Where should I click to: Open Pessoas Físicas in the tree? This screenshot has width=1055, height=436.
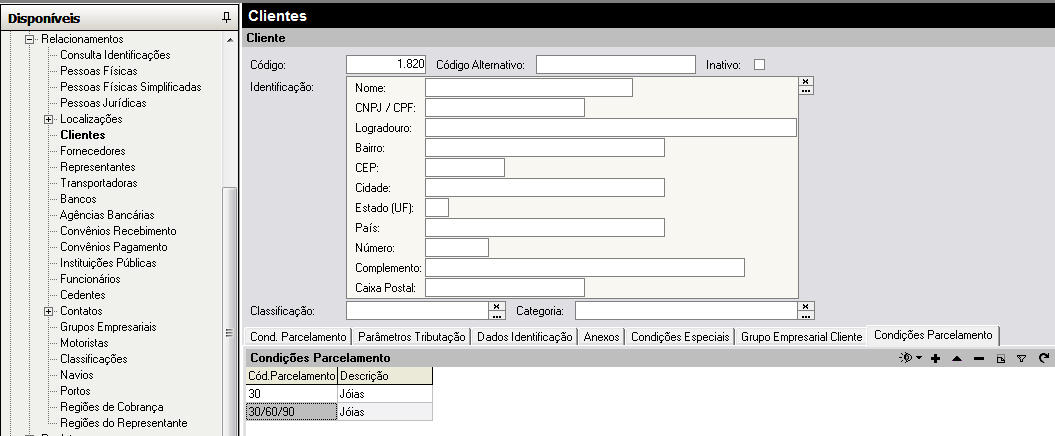pyautogui.click(x=98, y=71)
